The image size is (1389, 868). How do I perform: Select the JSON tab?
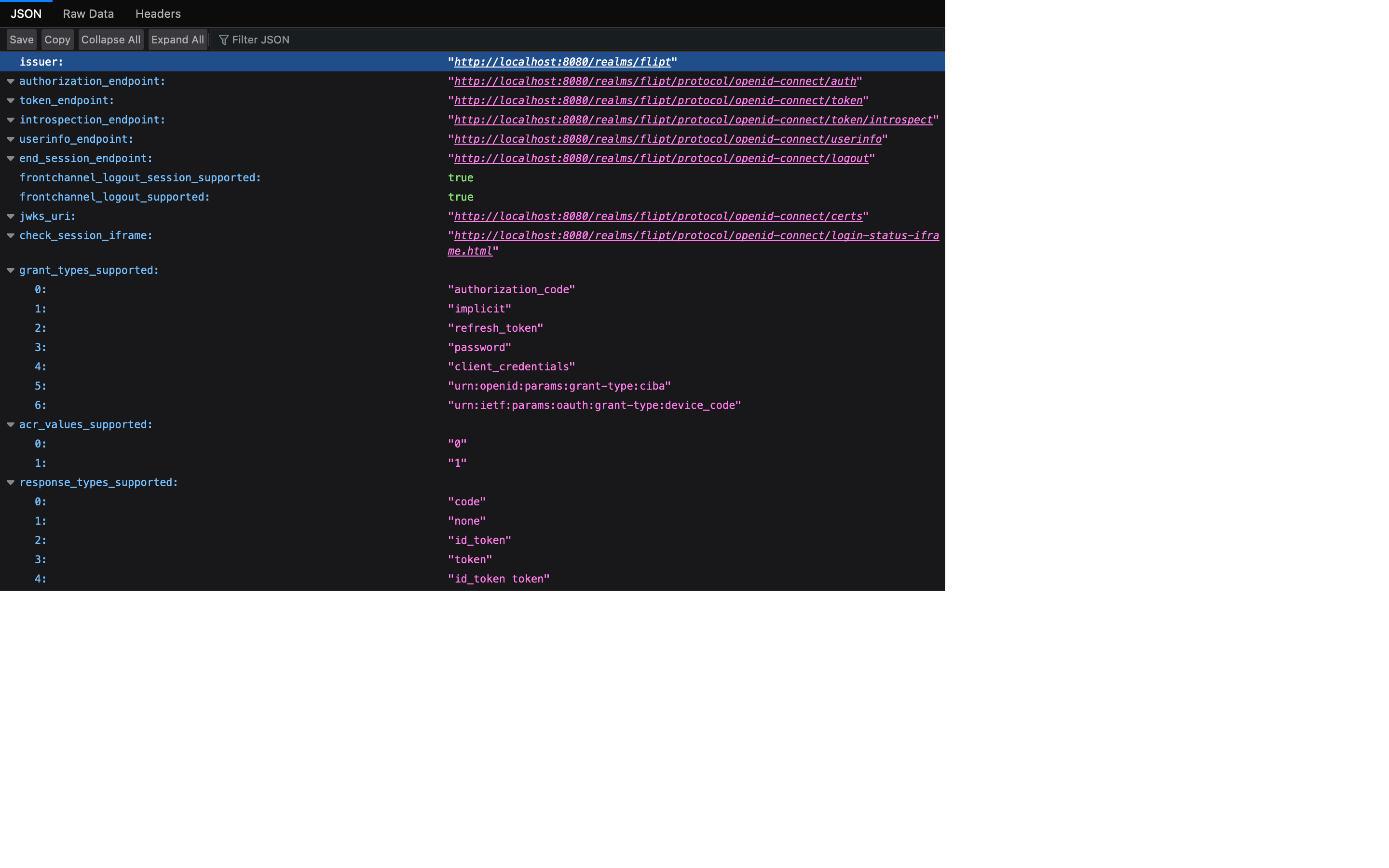tap(26, 14)
